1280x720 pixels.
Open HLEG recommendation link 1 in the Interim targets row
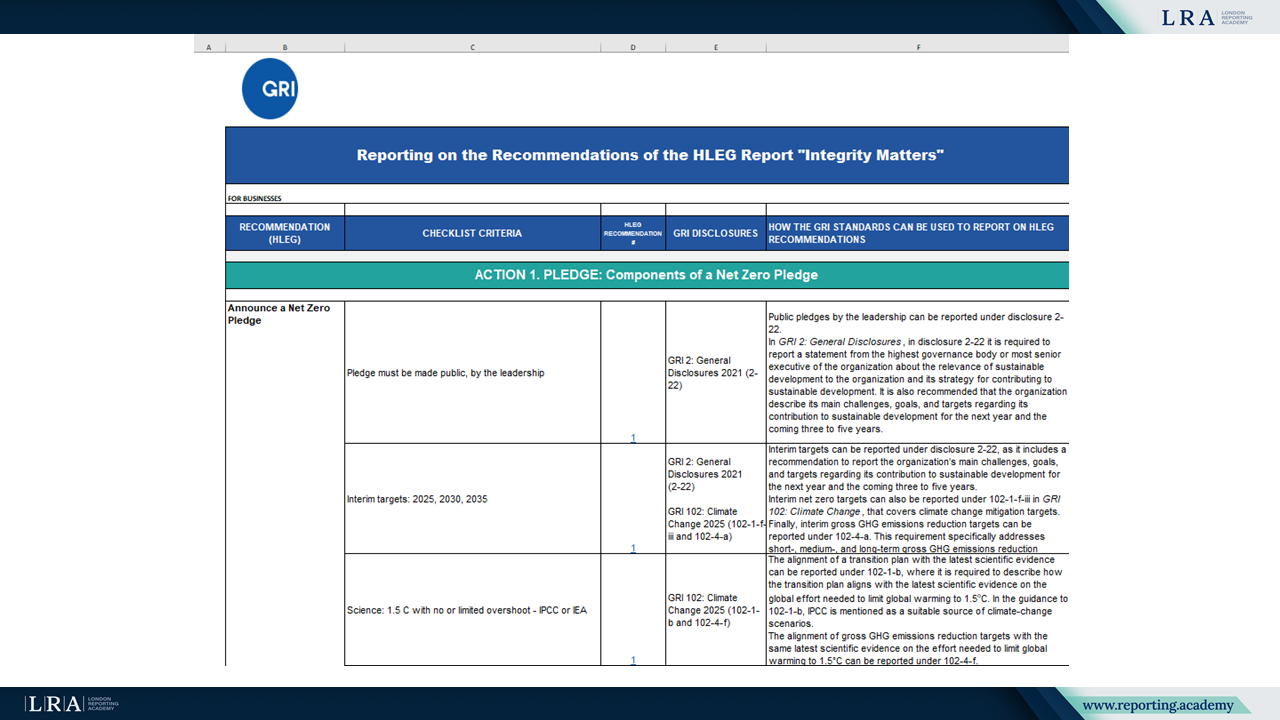point(633,548)
